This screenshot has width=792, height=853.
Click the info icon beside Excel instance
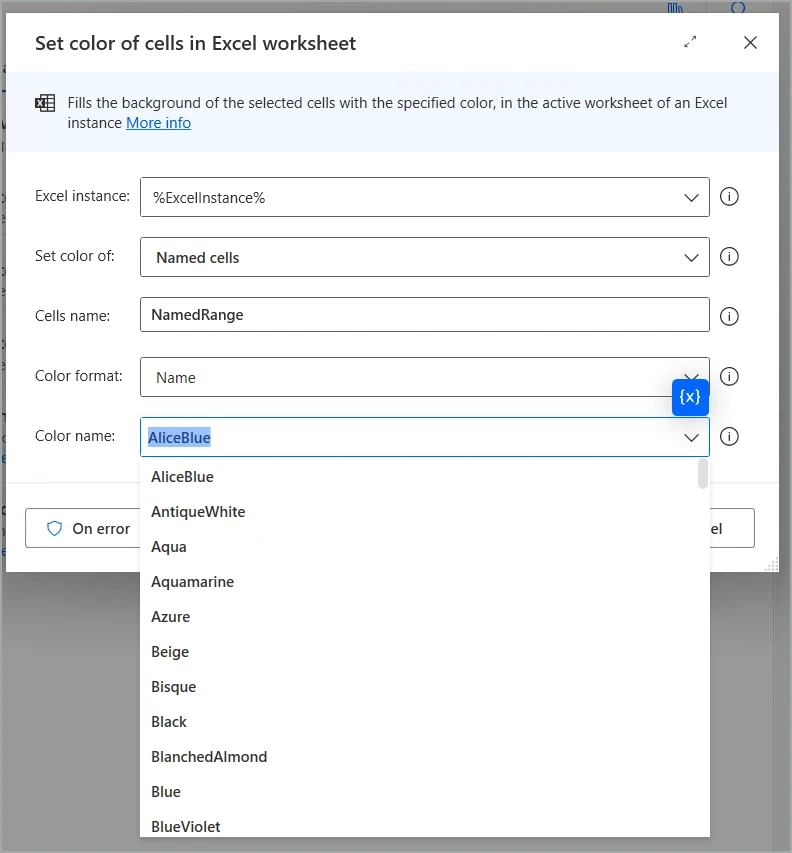729,196
